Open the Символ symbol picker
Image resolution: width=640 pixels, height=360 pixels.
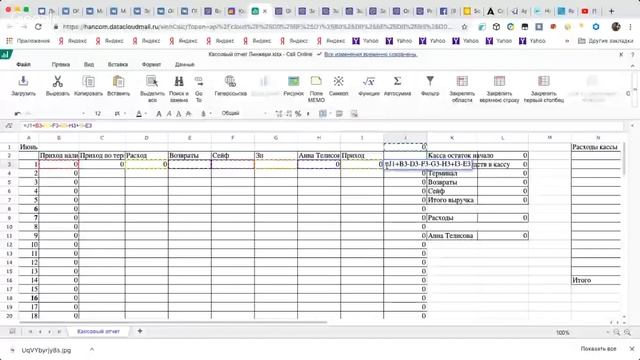coord(338,81)
